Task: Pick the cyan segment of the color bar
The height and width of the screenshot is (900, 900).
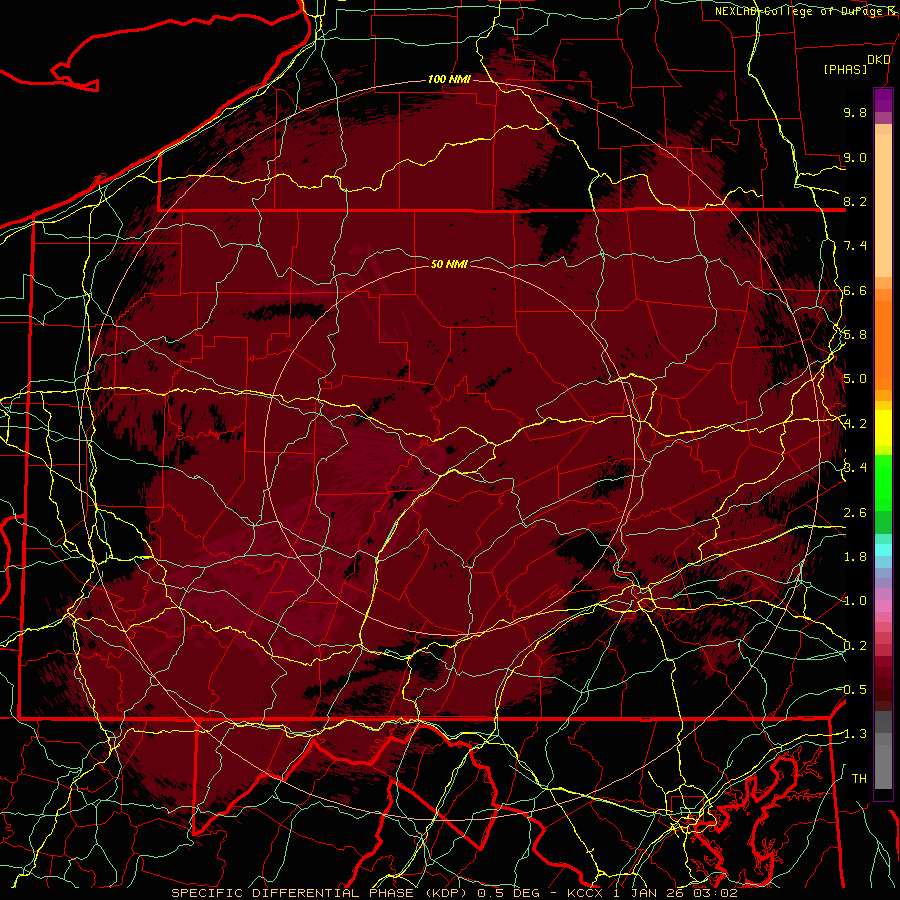Action: [883, 550]
